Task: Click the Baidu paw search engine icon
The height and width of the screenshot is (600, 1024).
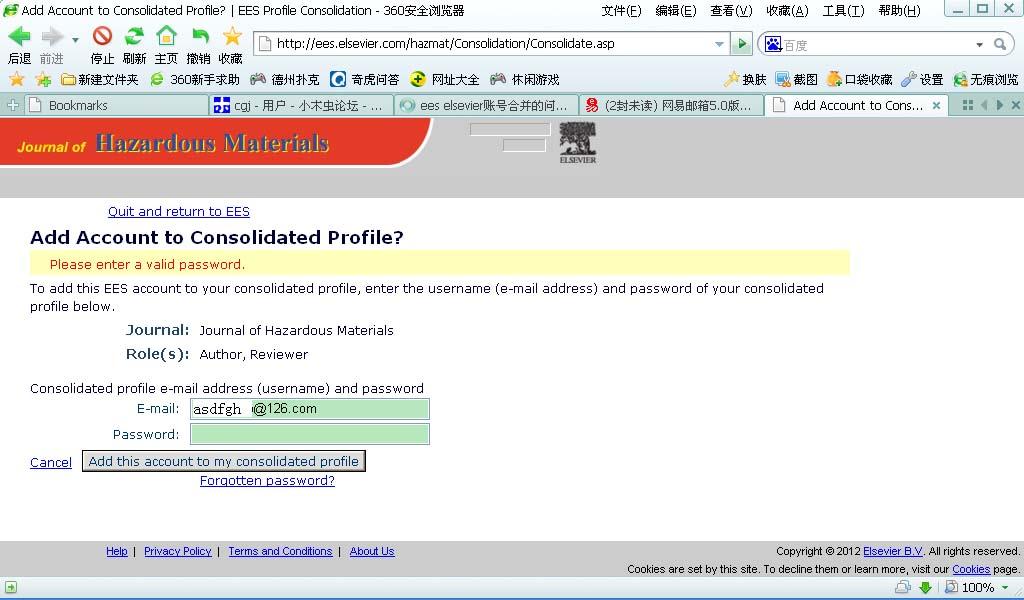Action: pos(773,44)
